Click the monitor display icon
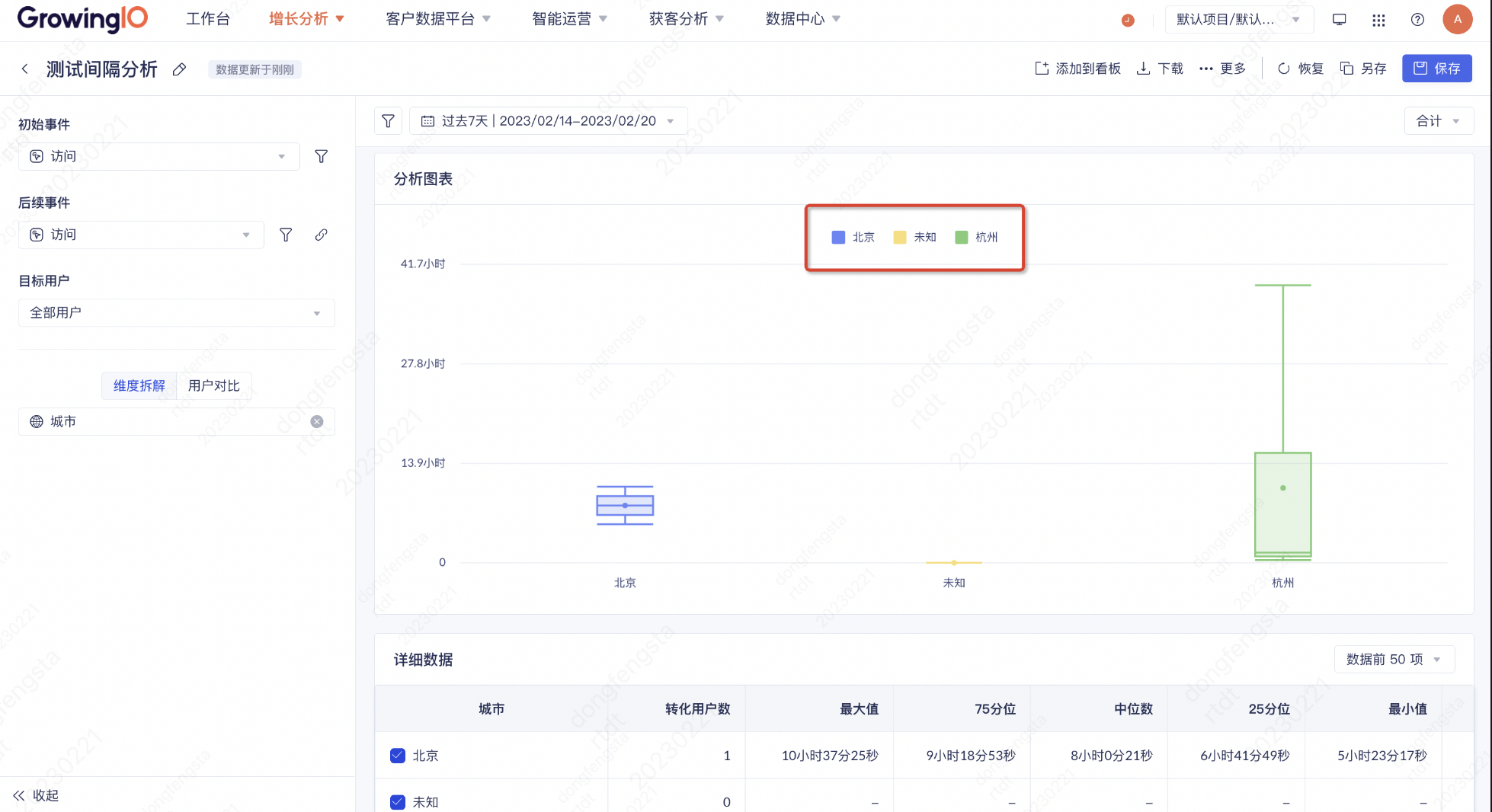1492x812 pixels. coord(1339,20)
